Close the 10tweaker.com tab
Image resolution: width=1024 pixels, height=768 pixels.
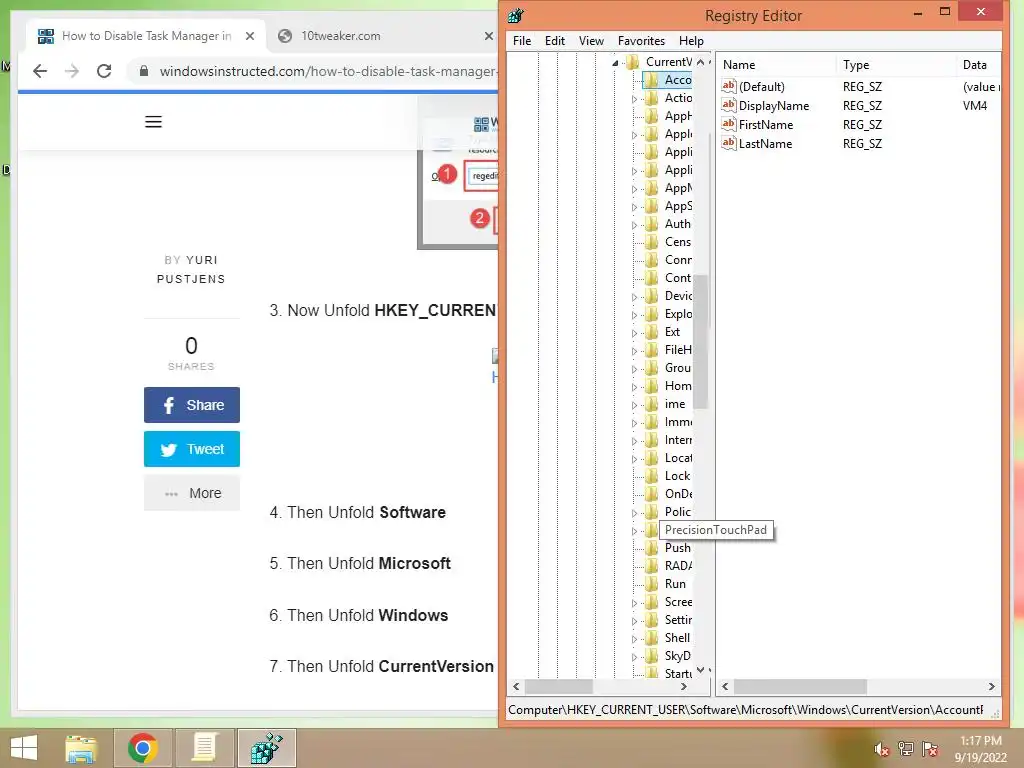[488, 36]
